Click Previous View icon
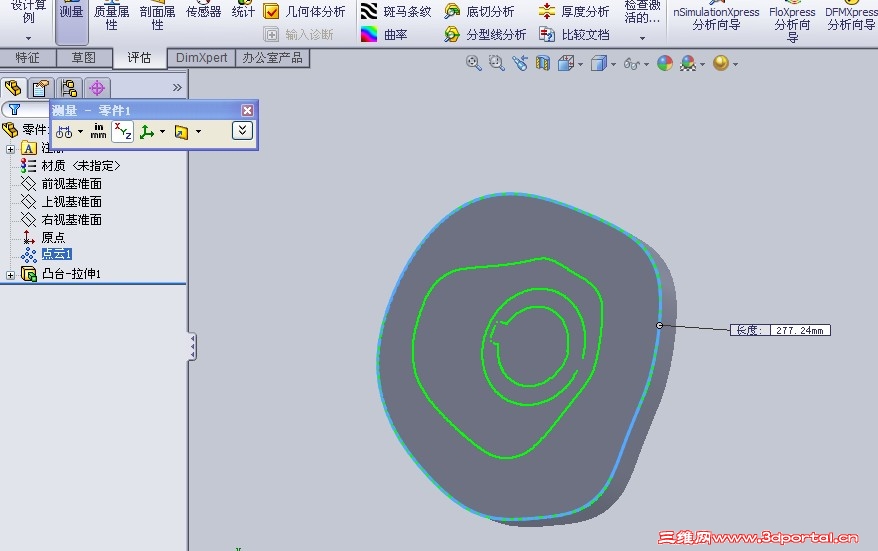878x551 pixels. (520, 63)
